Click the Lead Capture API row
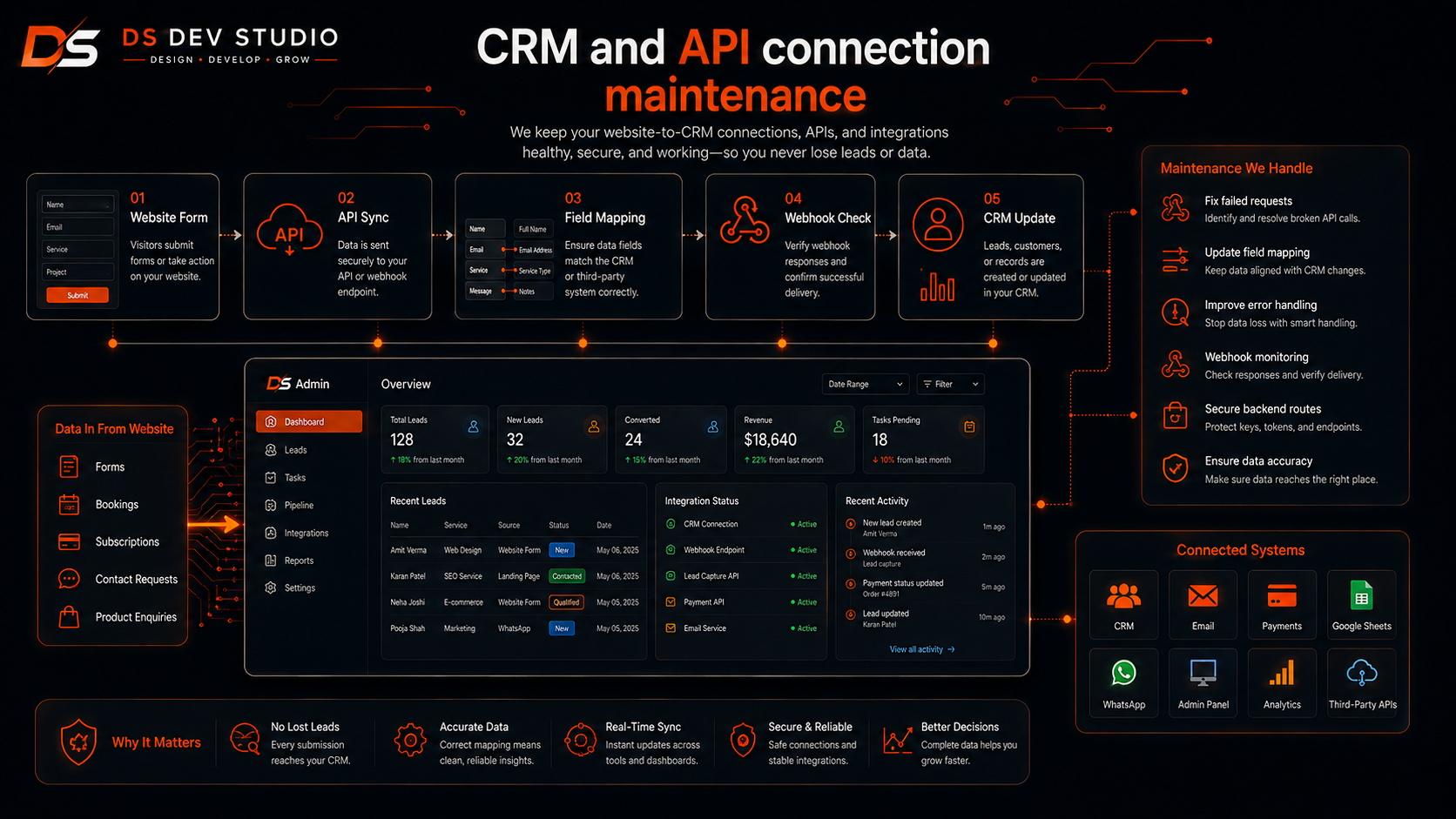 click(x=741, y=576)
